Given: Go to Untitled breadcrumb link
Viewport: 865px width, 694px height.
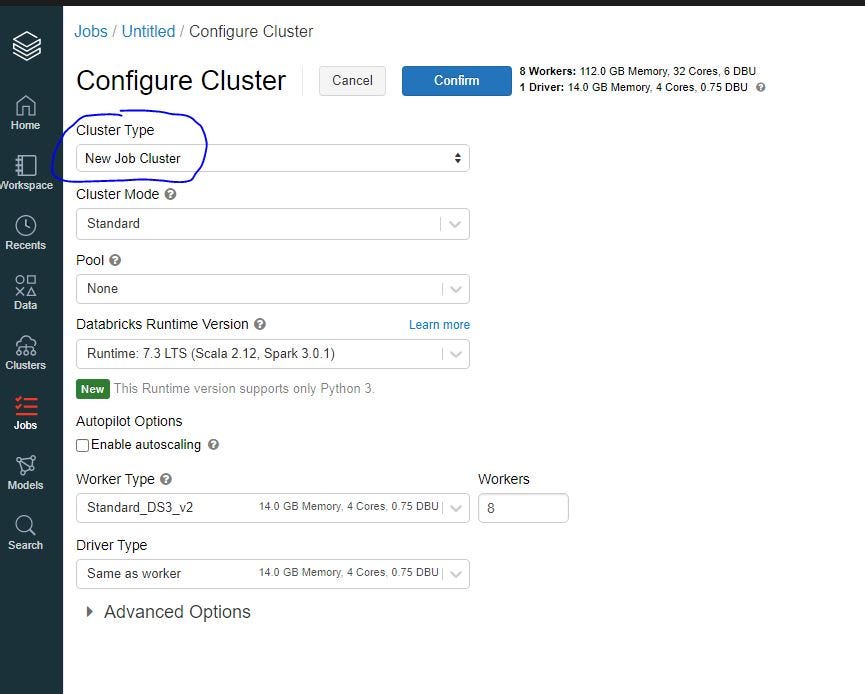Looking at the screenshot, I should [148, 31].
